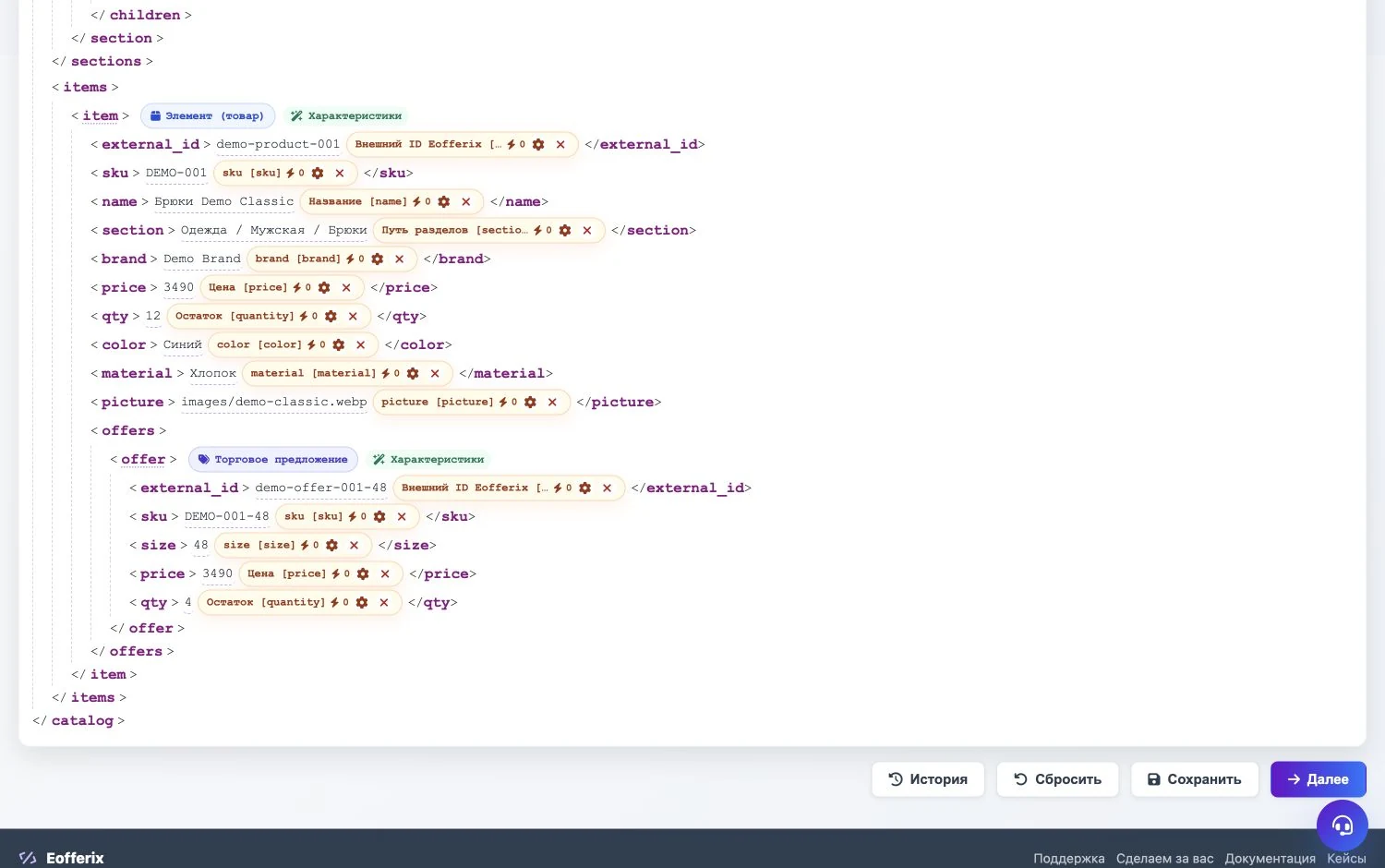Click the Одежда / Мужская / Брюки value
The height and width of the screenshot is (868, 1385).
(x=273, y=231)
